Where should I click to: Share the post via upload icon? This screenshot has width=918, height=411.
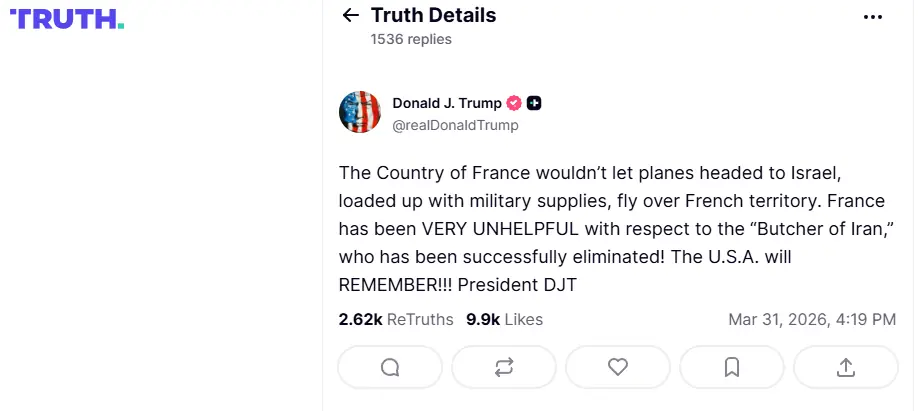point(845,367)
